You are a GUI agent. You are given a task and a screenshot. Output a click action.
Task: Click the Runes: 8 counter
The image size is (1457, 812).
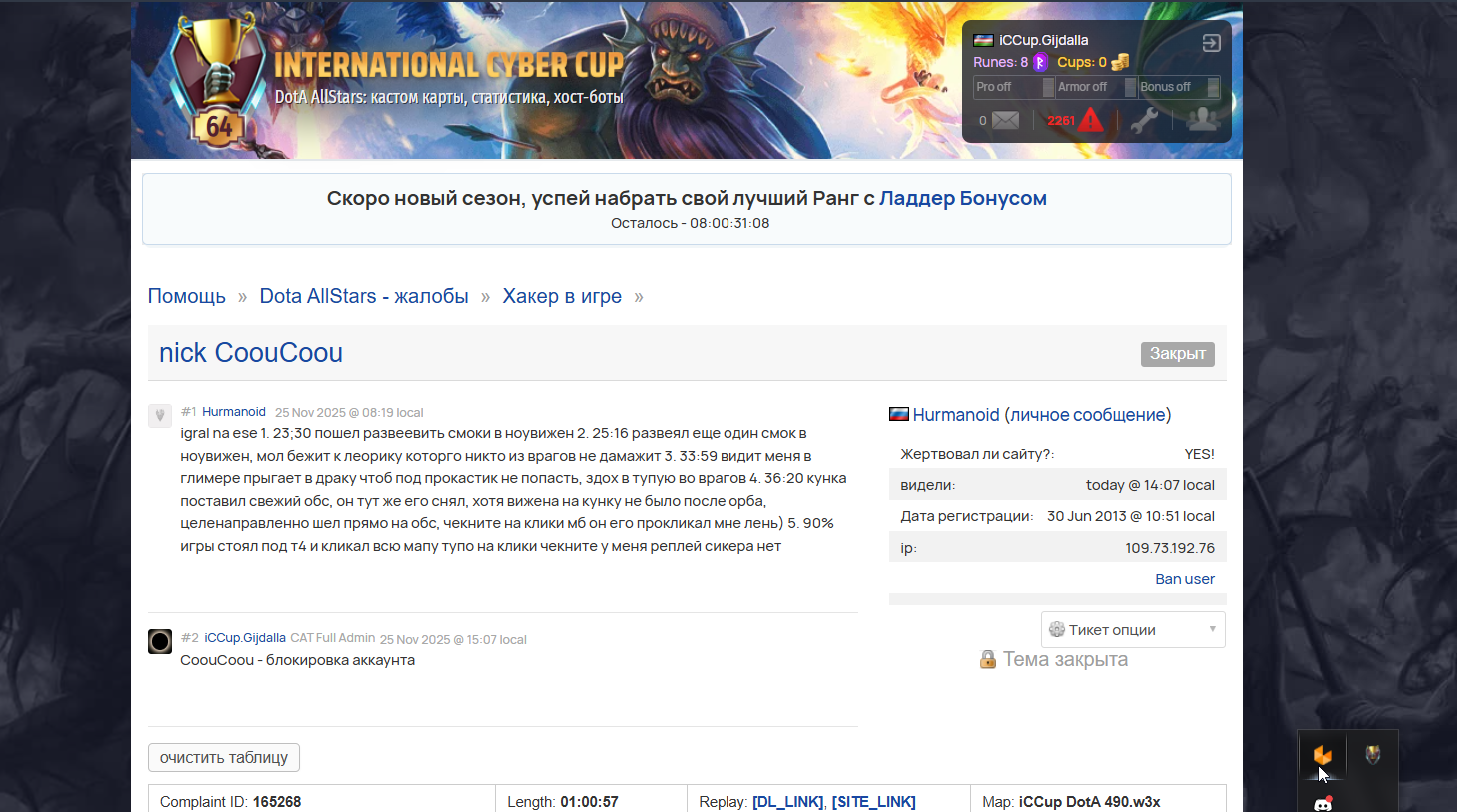point(1001,62)
